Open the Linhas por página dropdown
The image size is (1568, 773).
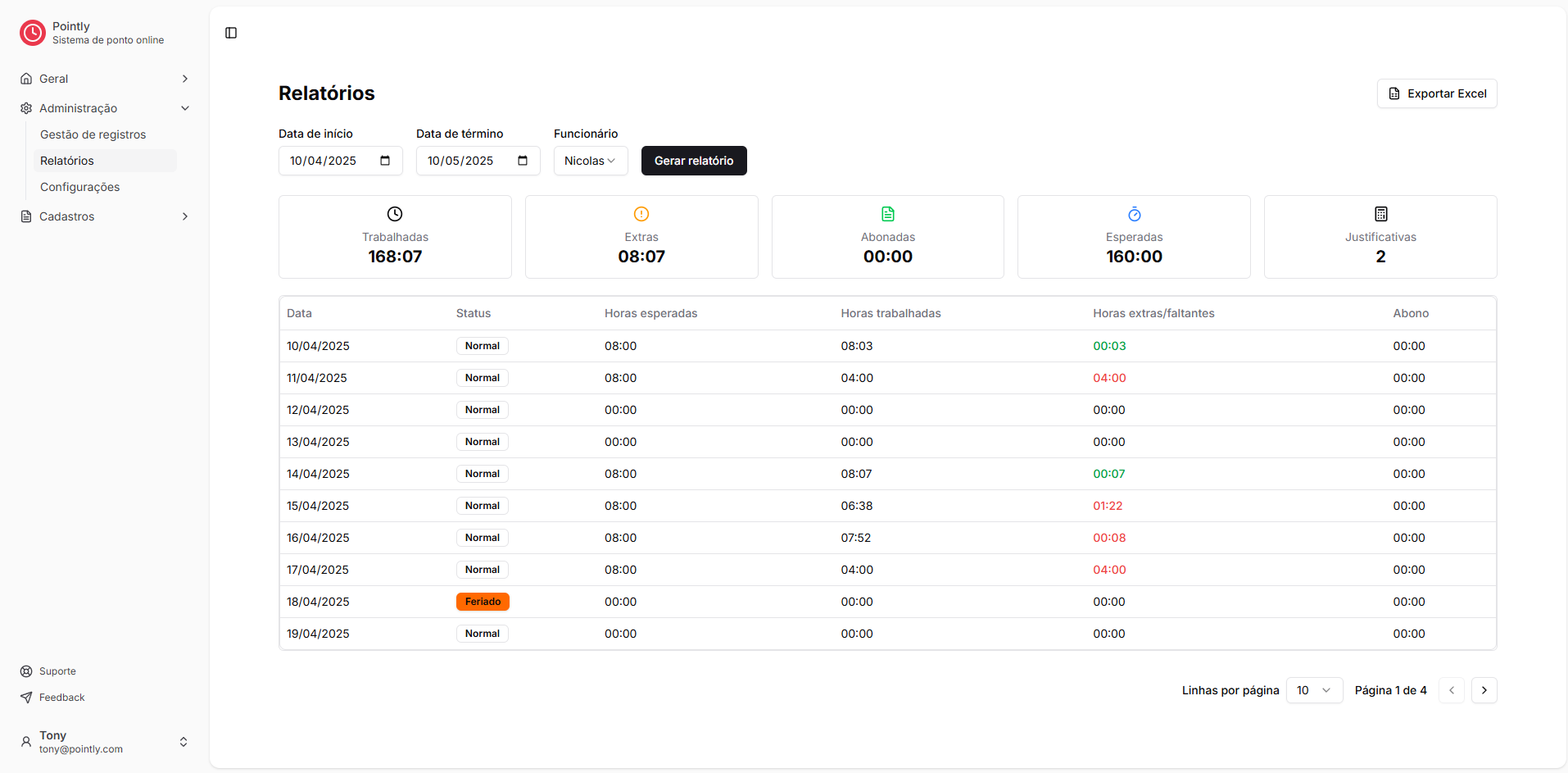click(x=1313, y=690)
